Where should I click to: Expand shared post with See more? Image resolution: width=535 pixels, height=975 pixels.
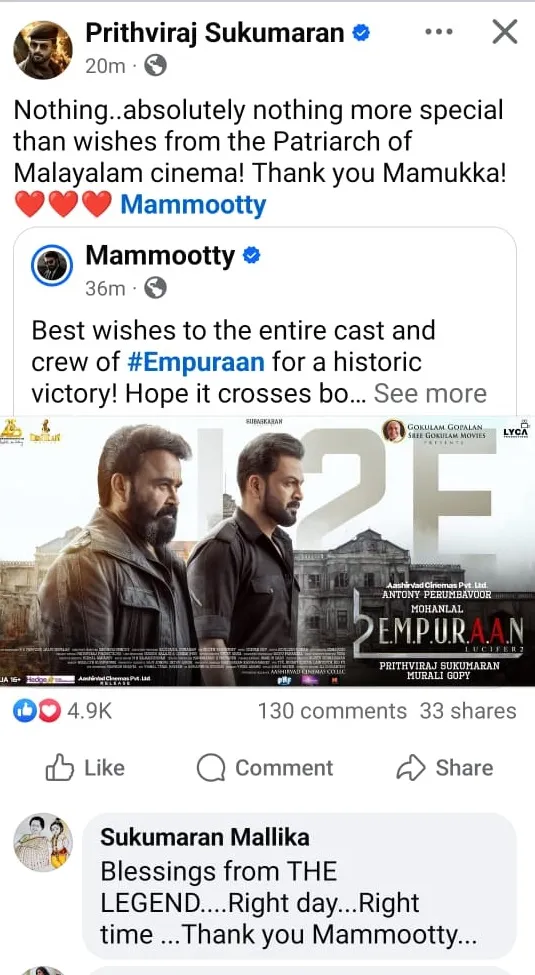(430, 393)
